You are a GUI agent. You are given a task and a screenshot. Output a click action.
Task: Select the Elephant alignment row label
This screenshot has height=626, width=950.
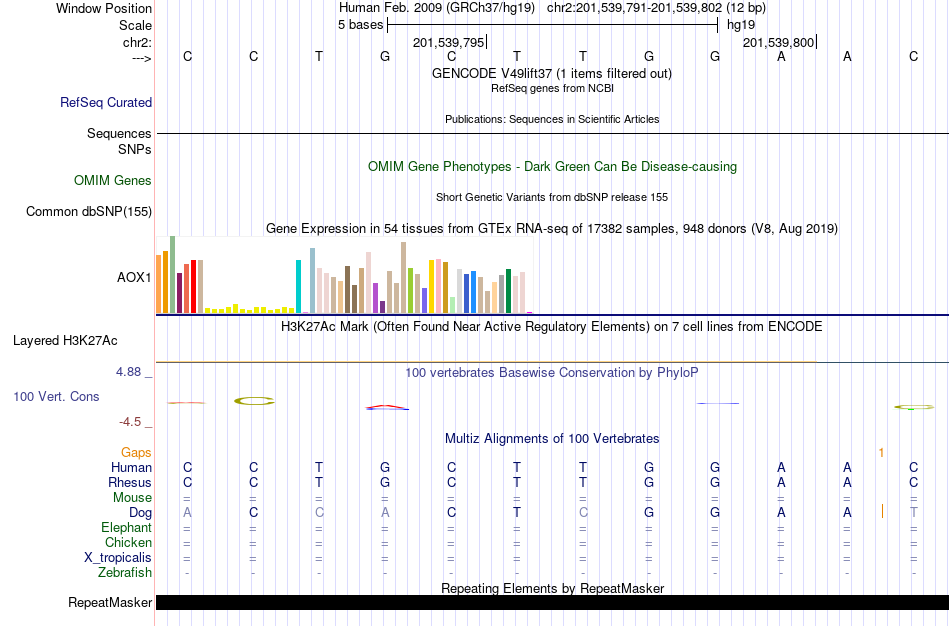pos(126,527)
